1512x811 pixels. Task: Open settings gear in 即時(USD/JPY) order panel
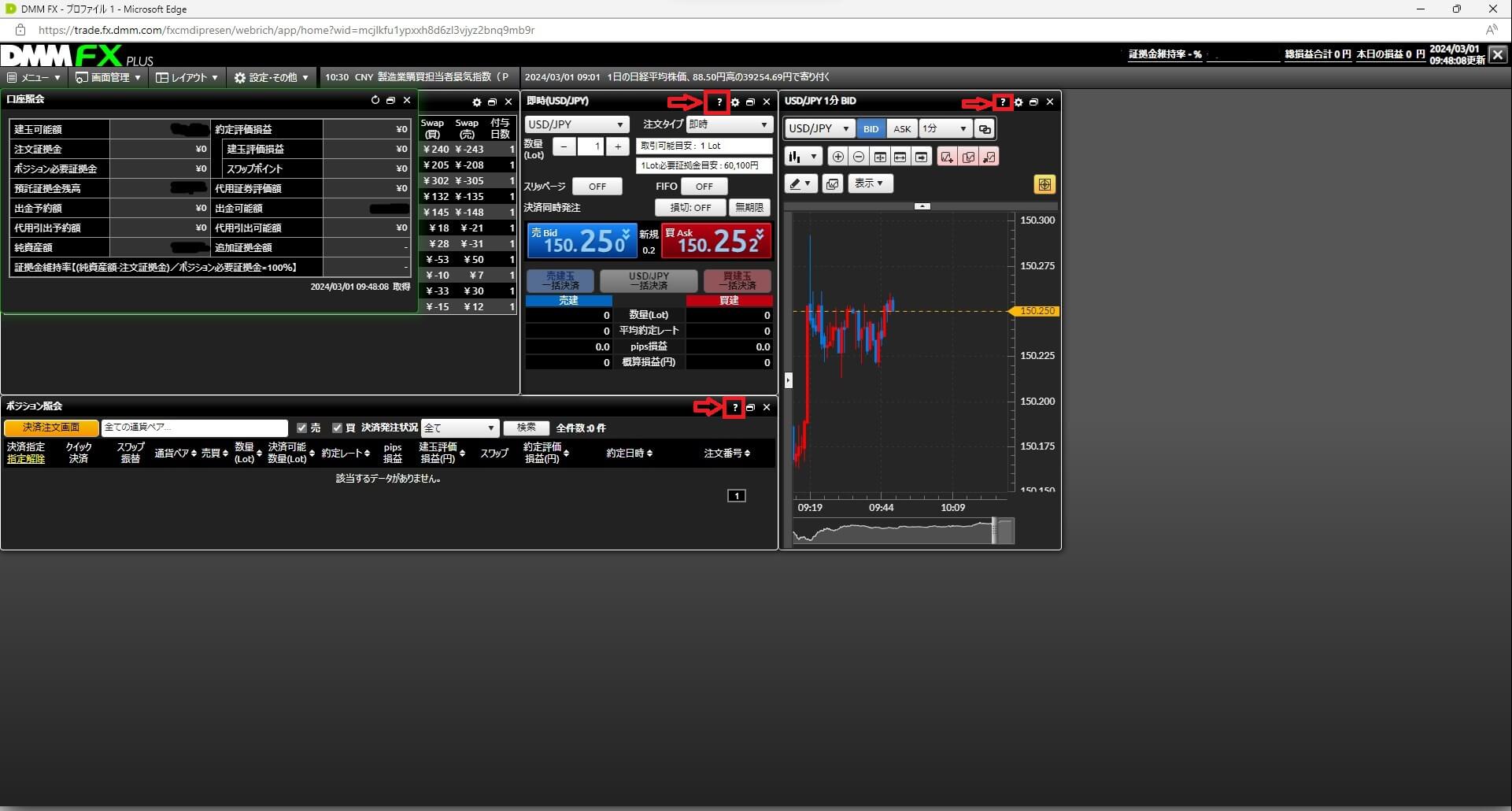[x=735, y=102]
